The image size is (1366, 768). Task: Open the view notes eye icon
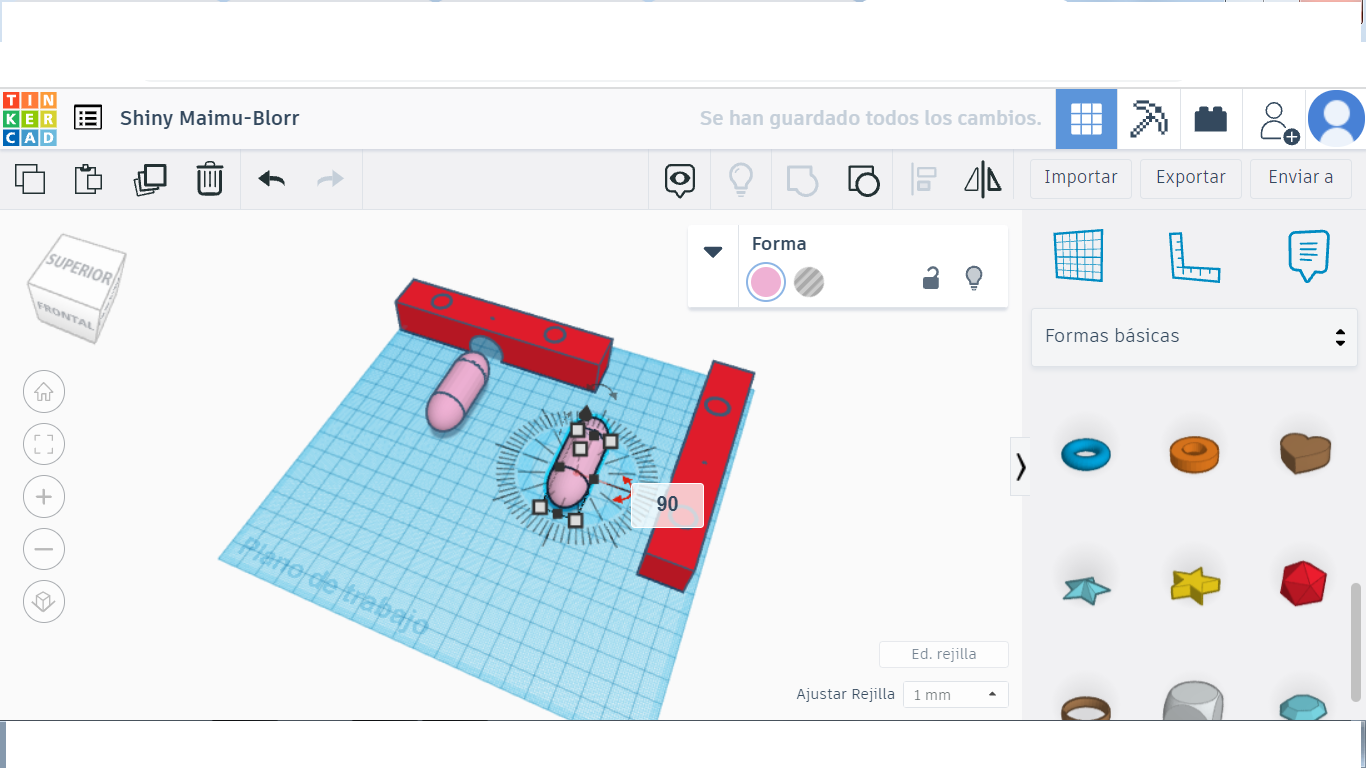[x=680, y=180]
